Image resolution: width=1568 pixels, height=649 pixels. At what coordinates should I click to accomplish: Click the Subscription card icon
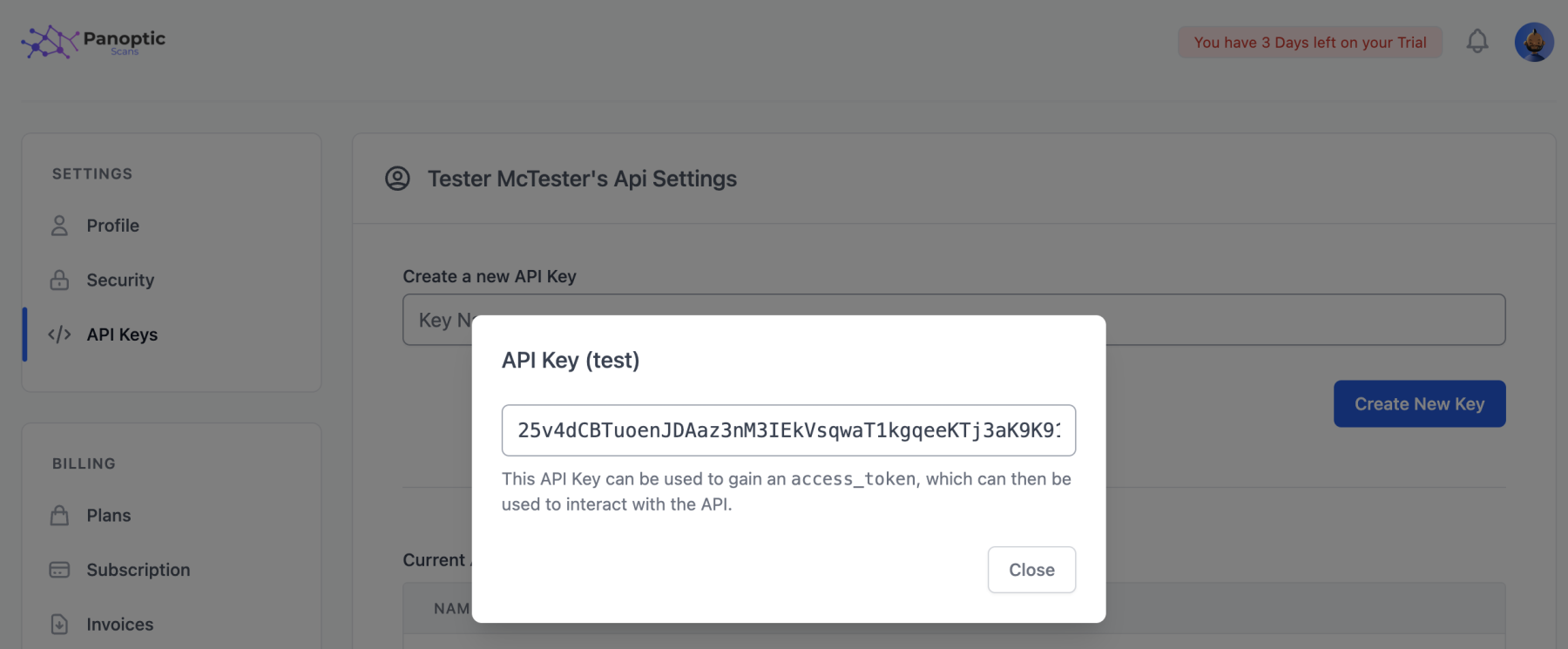[59, 570]
